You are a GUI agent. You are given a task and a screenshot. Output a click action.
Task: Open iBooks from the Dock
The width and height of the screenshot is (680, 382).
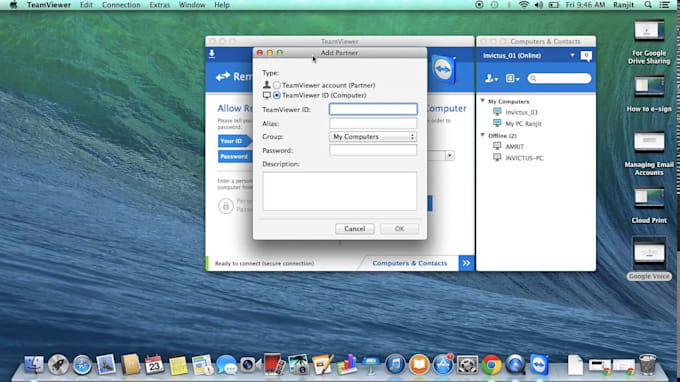tap(419, 365)
